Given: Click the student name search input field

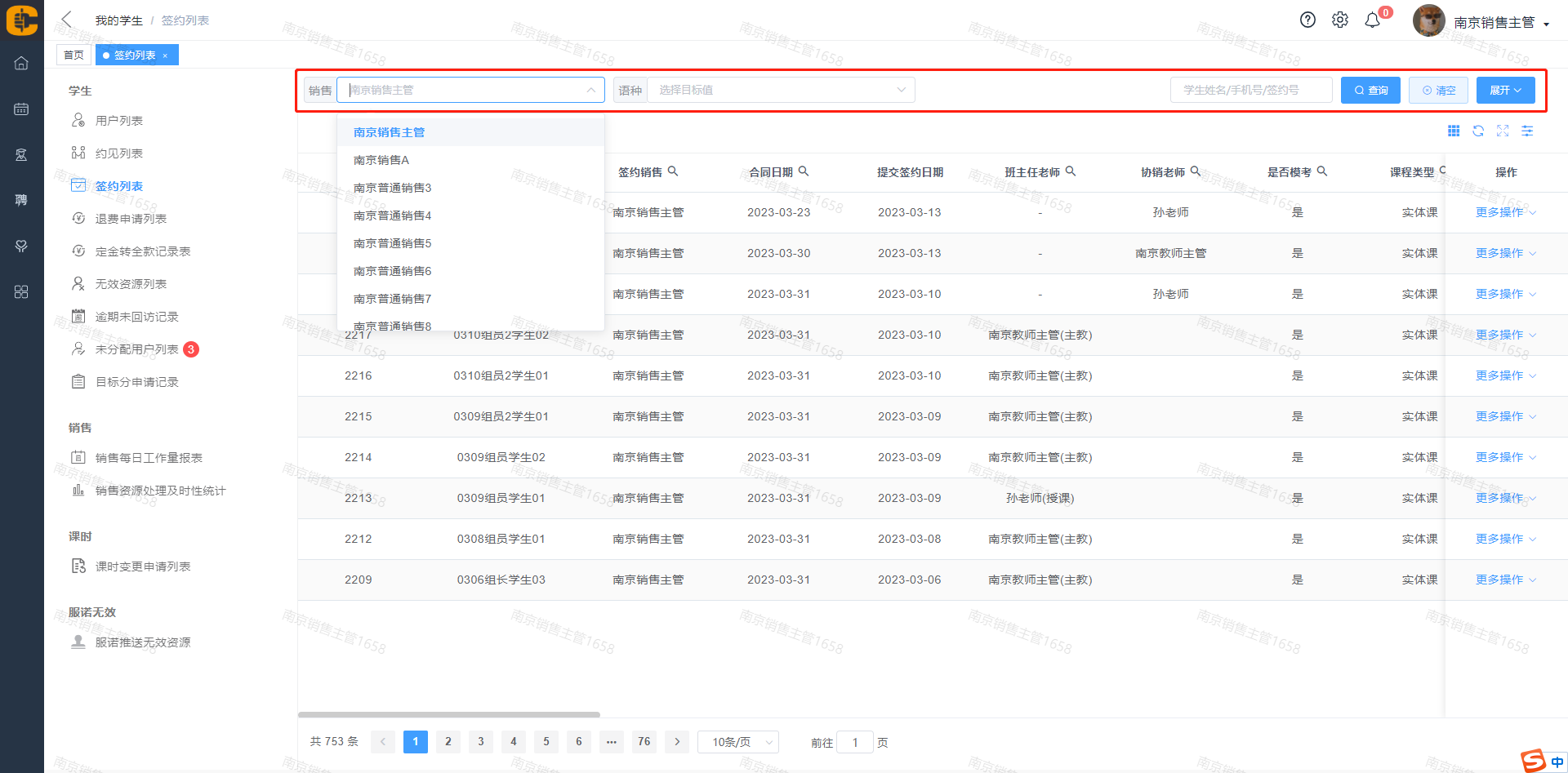Looking at the screenshot, I should [1250, 90].
